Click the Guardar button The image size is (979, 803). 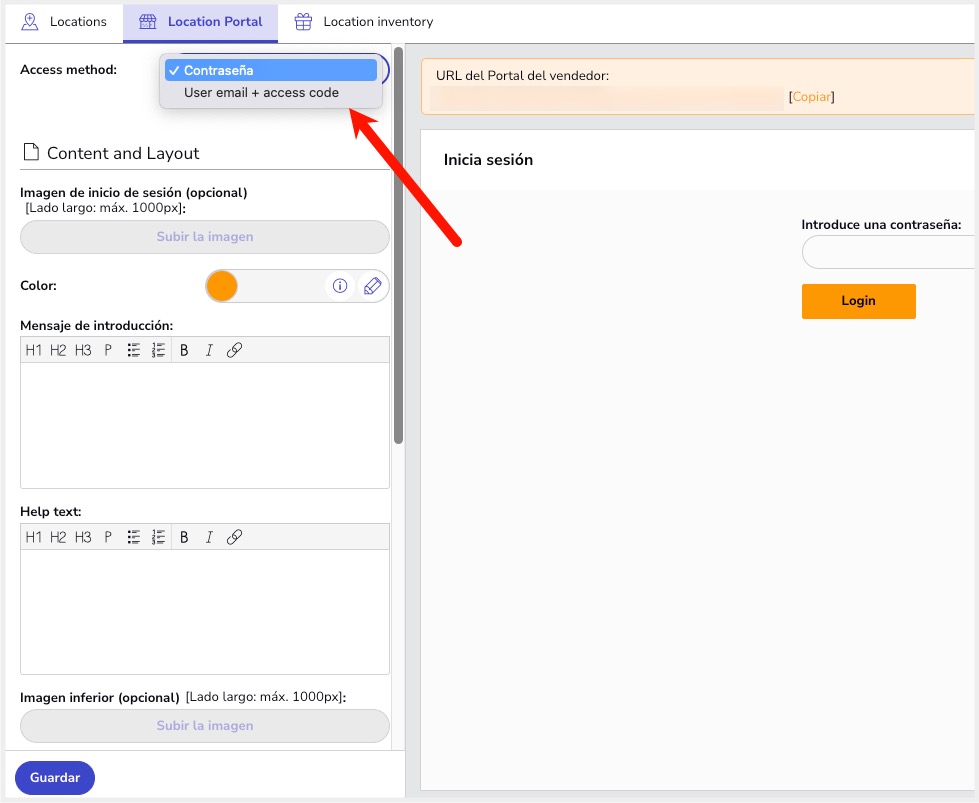click(55, 777)
